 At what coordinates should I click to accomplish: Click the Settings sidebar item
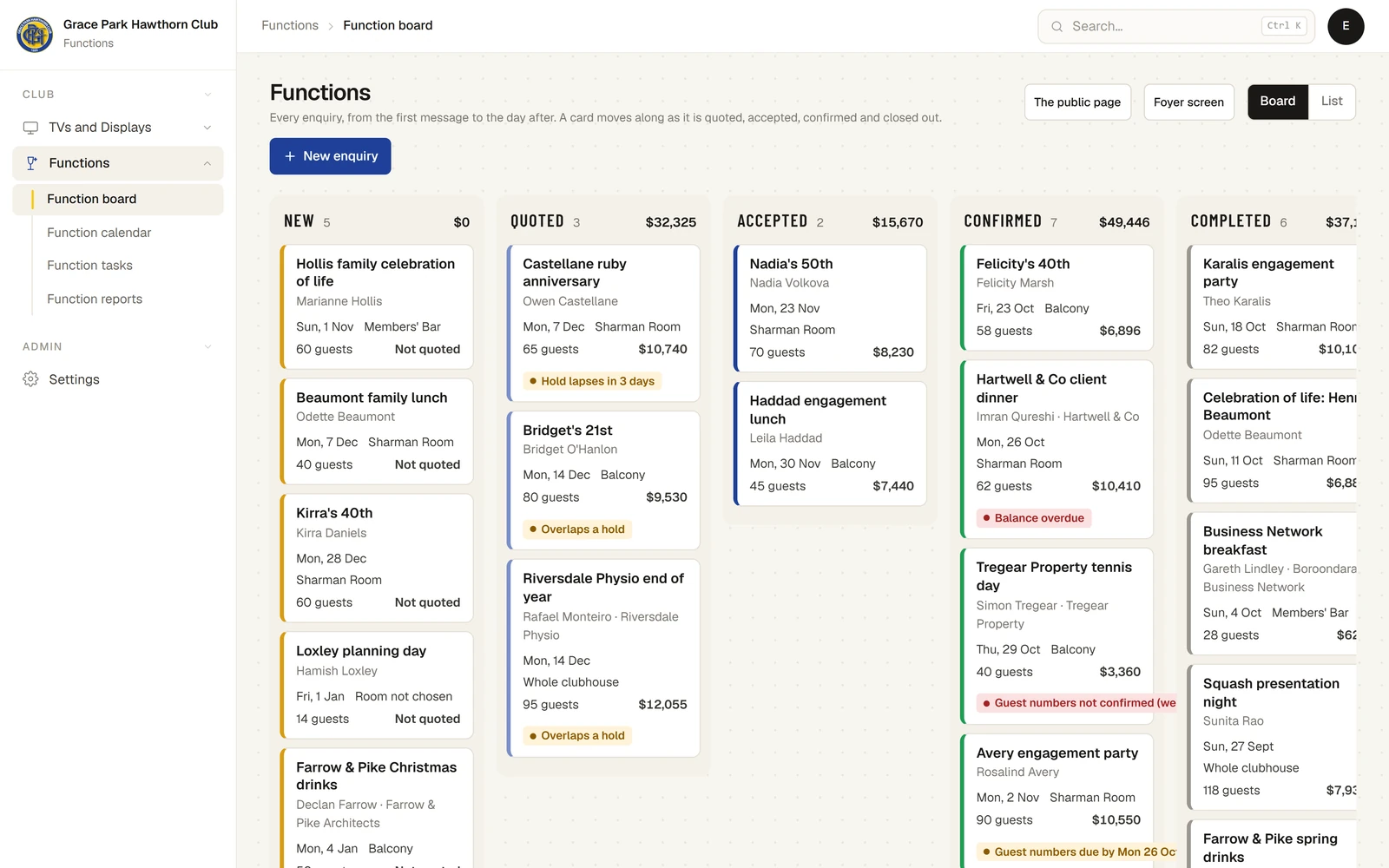tap(118, 379)
